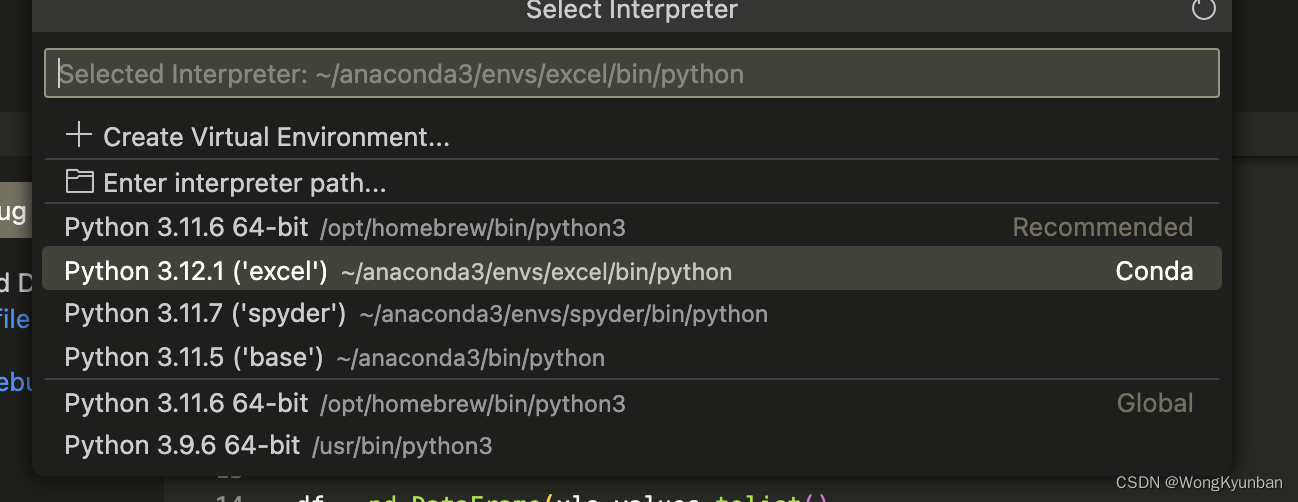The width and height of the screenshot is (1298, 502).
Task: Click the Select Interpreter title bar
Action: pos(632,11)
